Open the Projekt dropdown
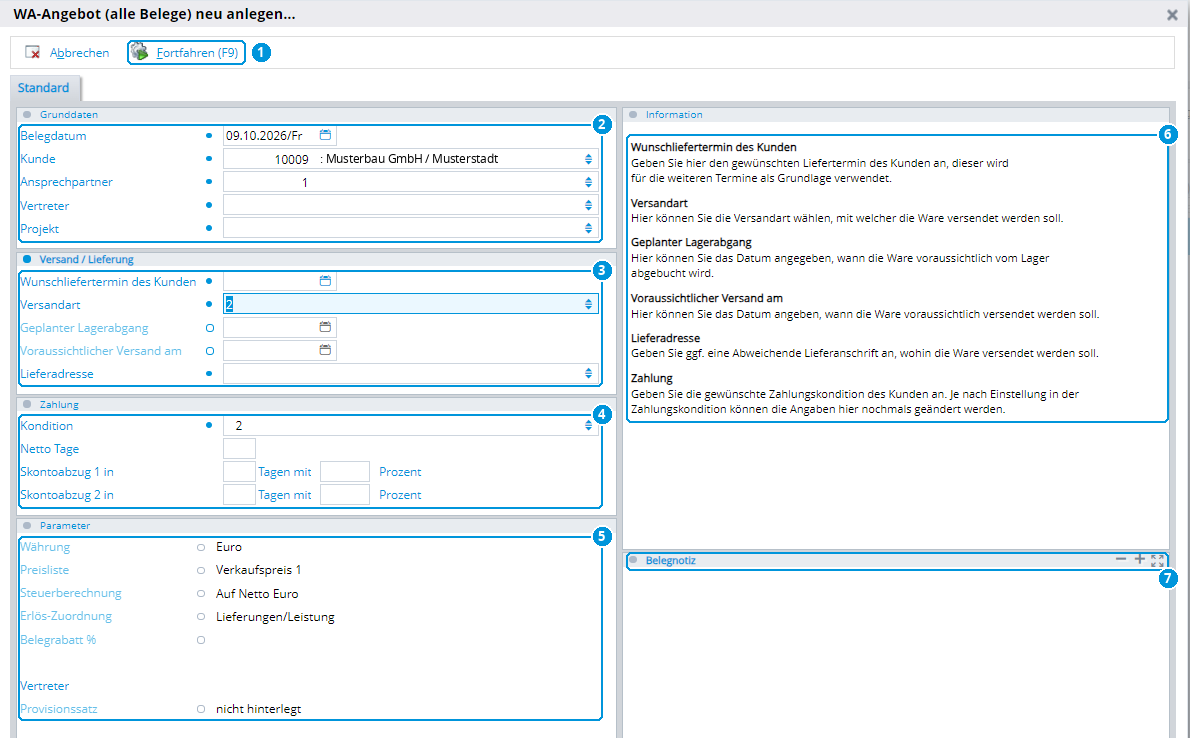The image size is (1190, 738). click(588, 228)
